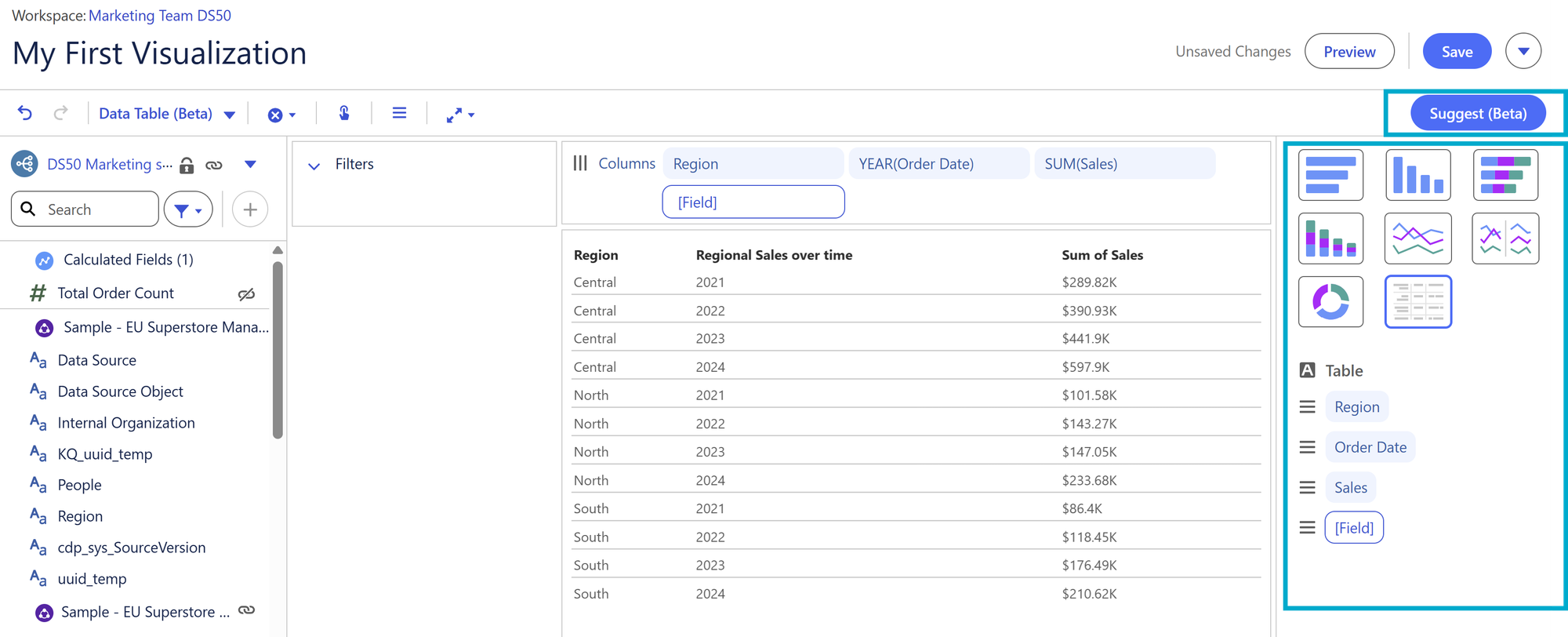1568x637 pixels.
Task: Toggle hidden eye icon on Total Order Count
Action: coord(246,294)
